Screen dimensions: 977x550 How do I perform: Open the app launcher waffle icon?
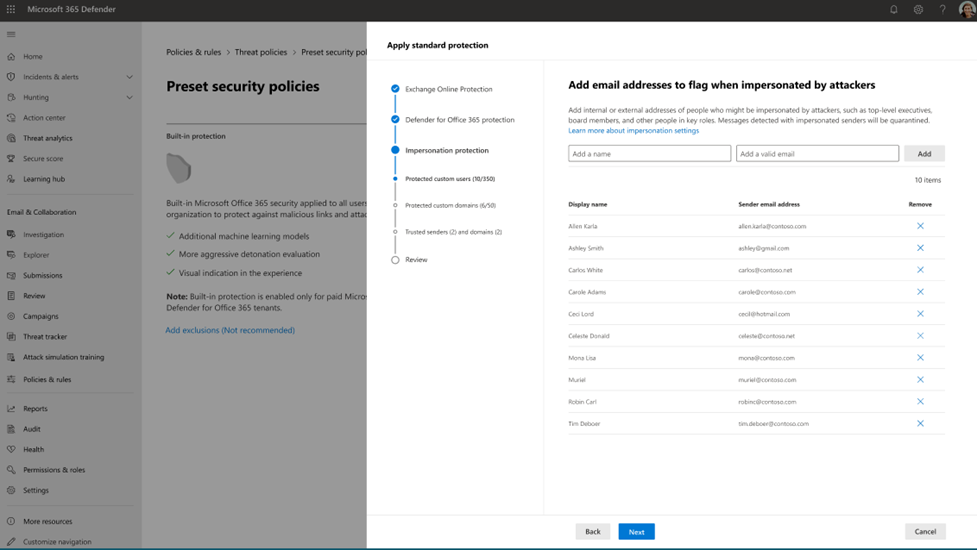pos(11,9)
